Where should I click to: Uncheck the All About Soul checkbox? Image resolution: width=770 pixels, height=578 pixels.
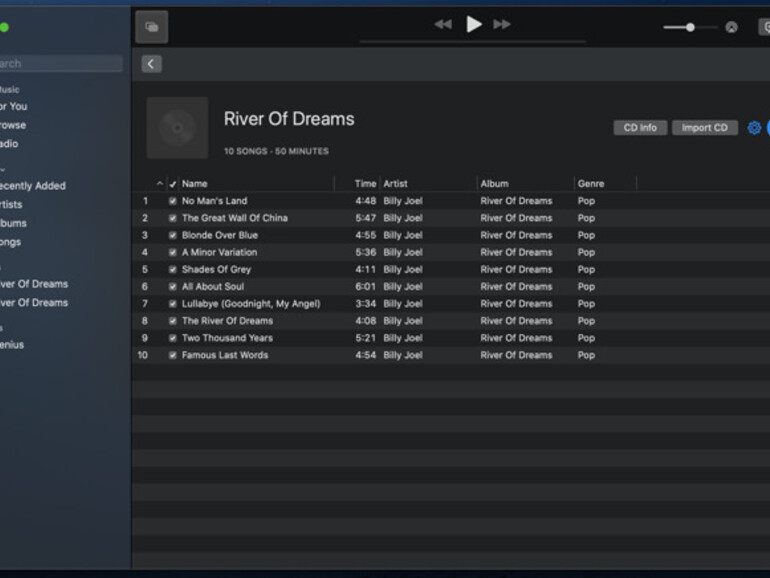click(x=172, y=287)
